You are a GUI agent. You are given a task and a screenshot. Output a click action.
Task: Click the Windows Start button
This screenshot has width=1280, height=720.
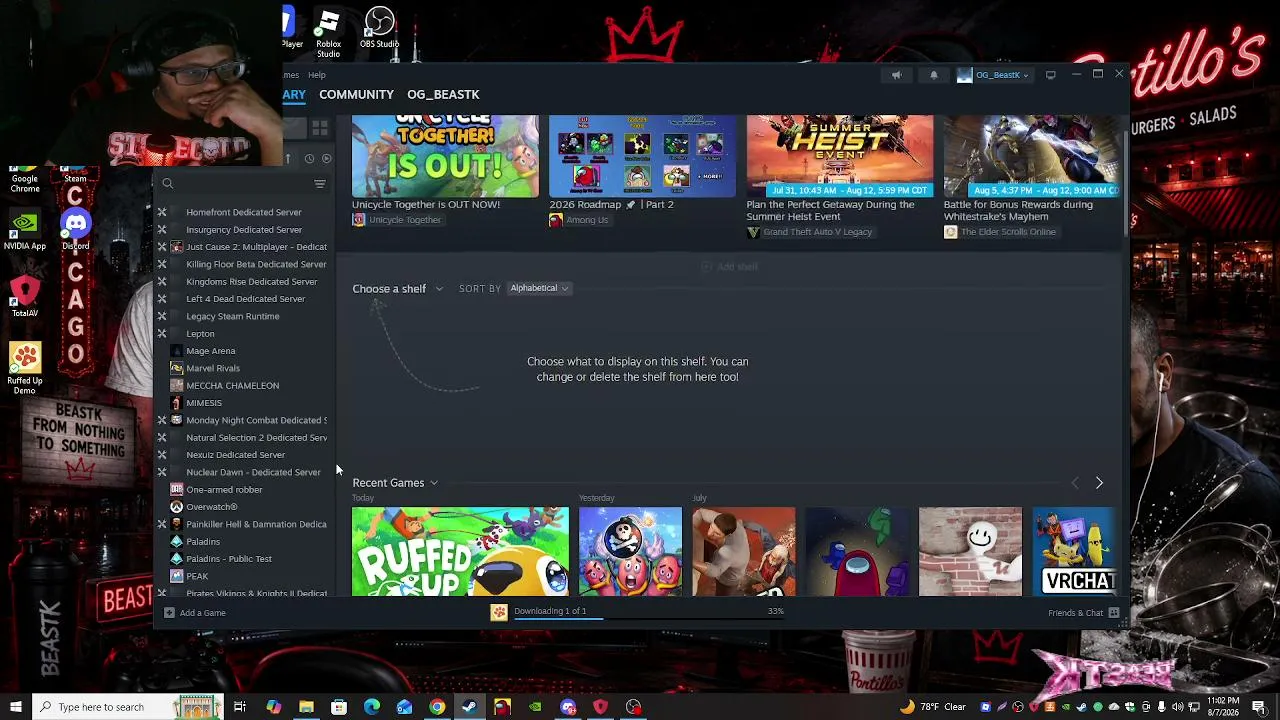coord(15,707)
